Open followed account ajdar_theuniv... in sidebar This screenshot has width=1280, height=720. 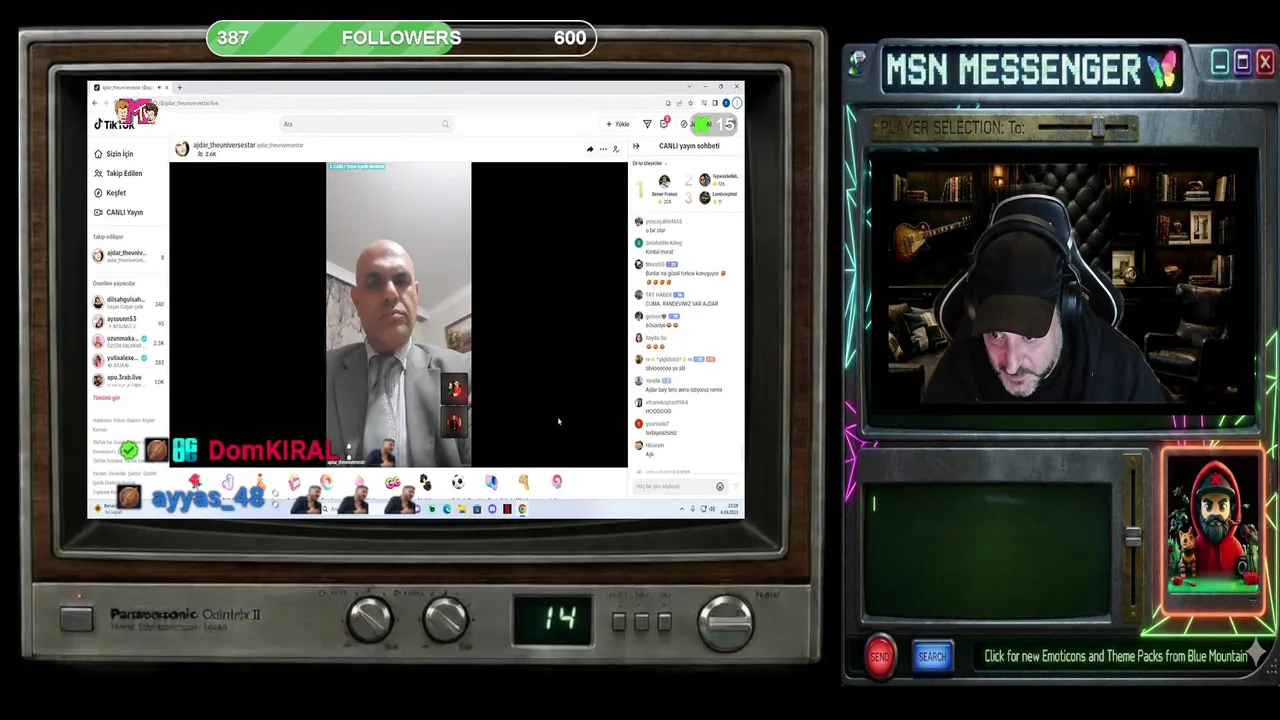point(127,256)
